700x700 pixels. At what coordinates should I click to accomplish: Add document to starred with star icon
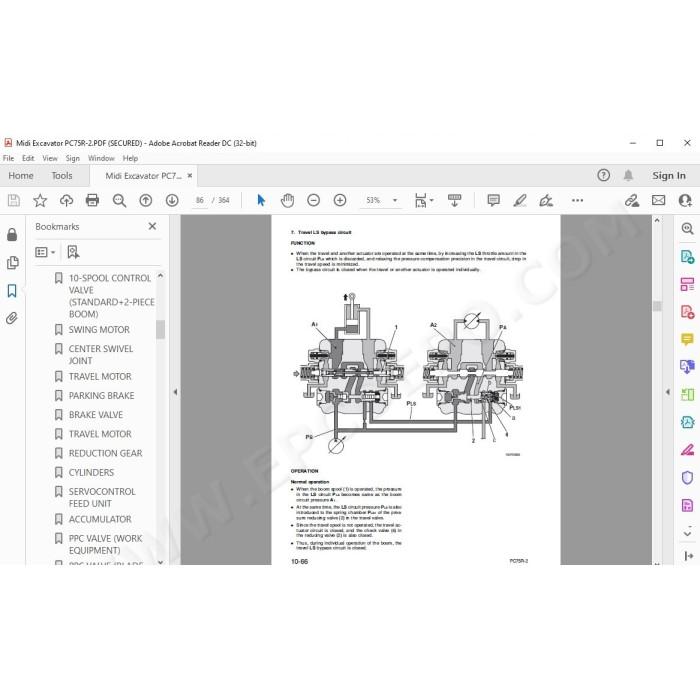pyautogui.click(x=40, y=200)
